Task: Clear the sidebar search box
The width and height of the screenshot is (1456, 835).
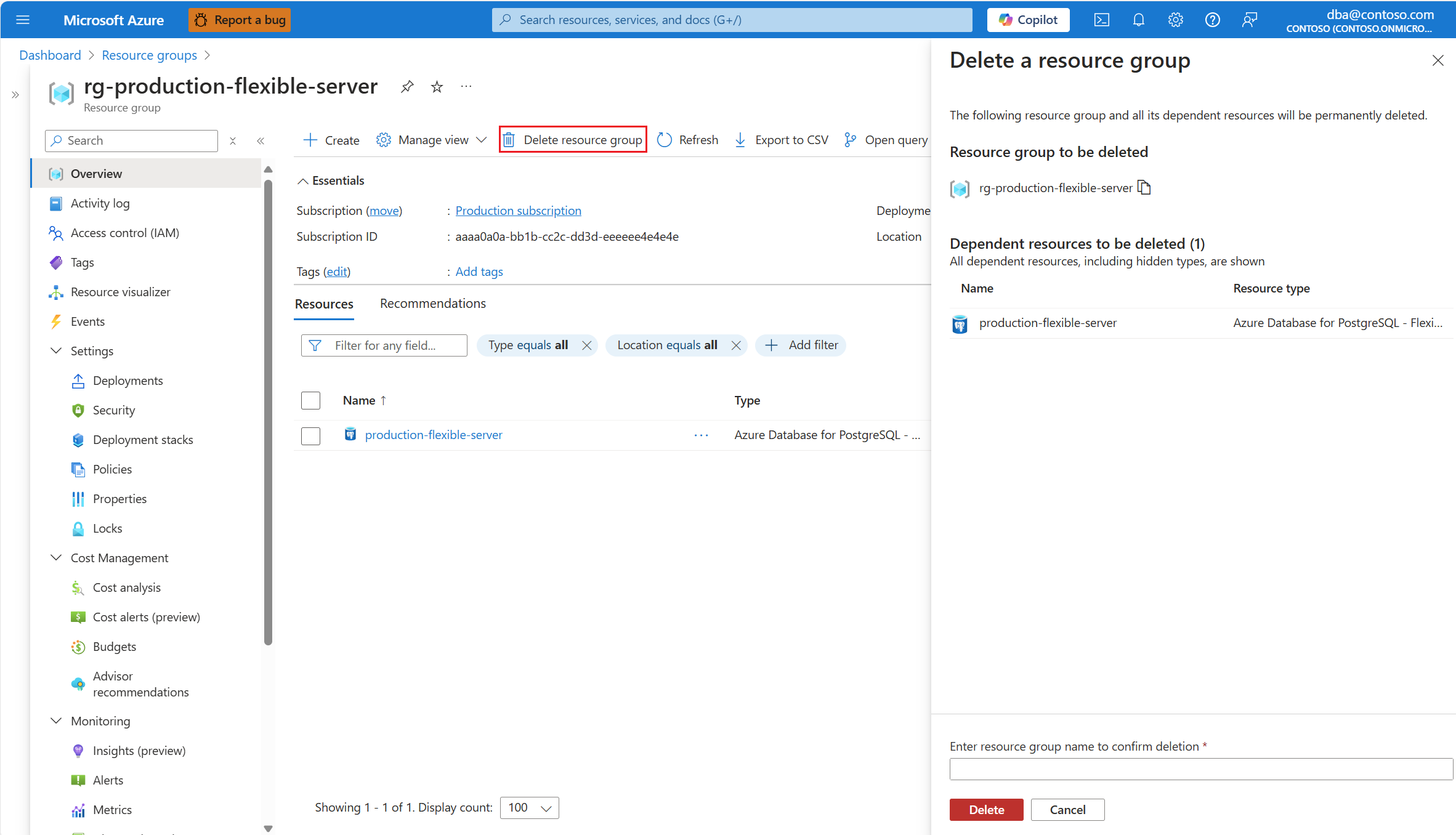Action: [233, 140]
